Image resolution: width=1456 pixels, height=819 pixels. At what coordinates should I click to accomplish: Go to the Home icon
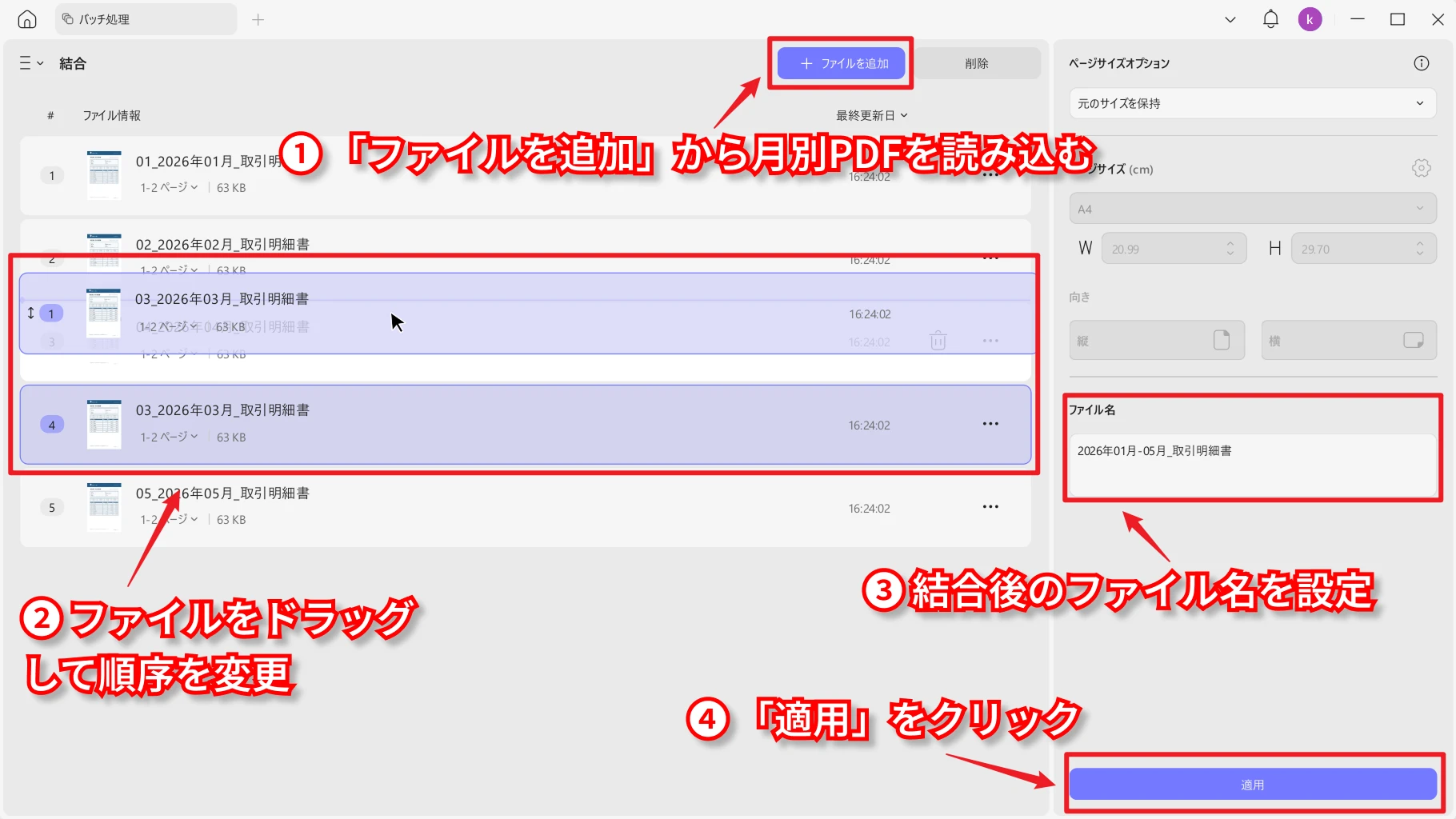[x=27, y=19]
